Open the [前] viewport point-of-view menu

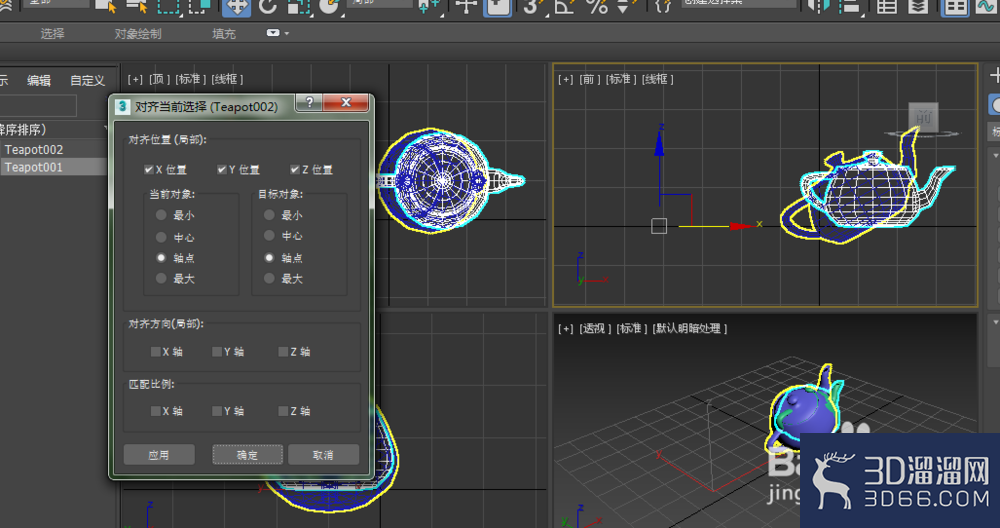click(x=588, y=79)
